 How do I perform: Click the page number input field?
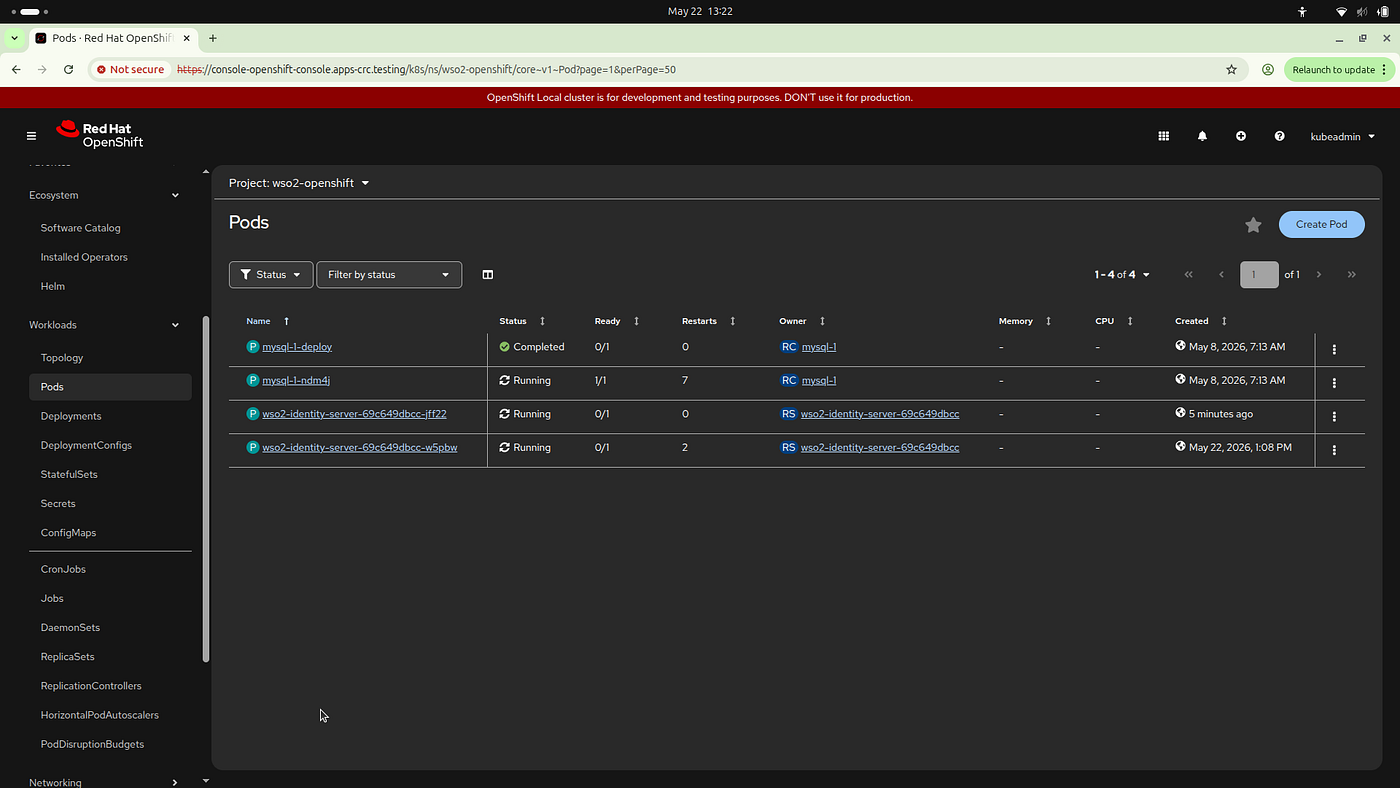[x=1259, y=274]
